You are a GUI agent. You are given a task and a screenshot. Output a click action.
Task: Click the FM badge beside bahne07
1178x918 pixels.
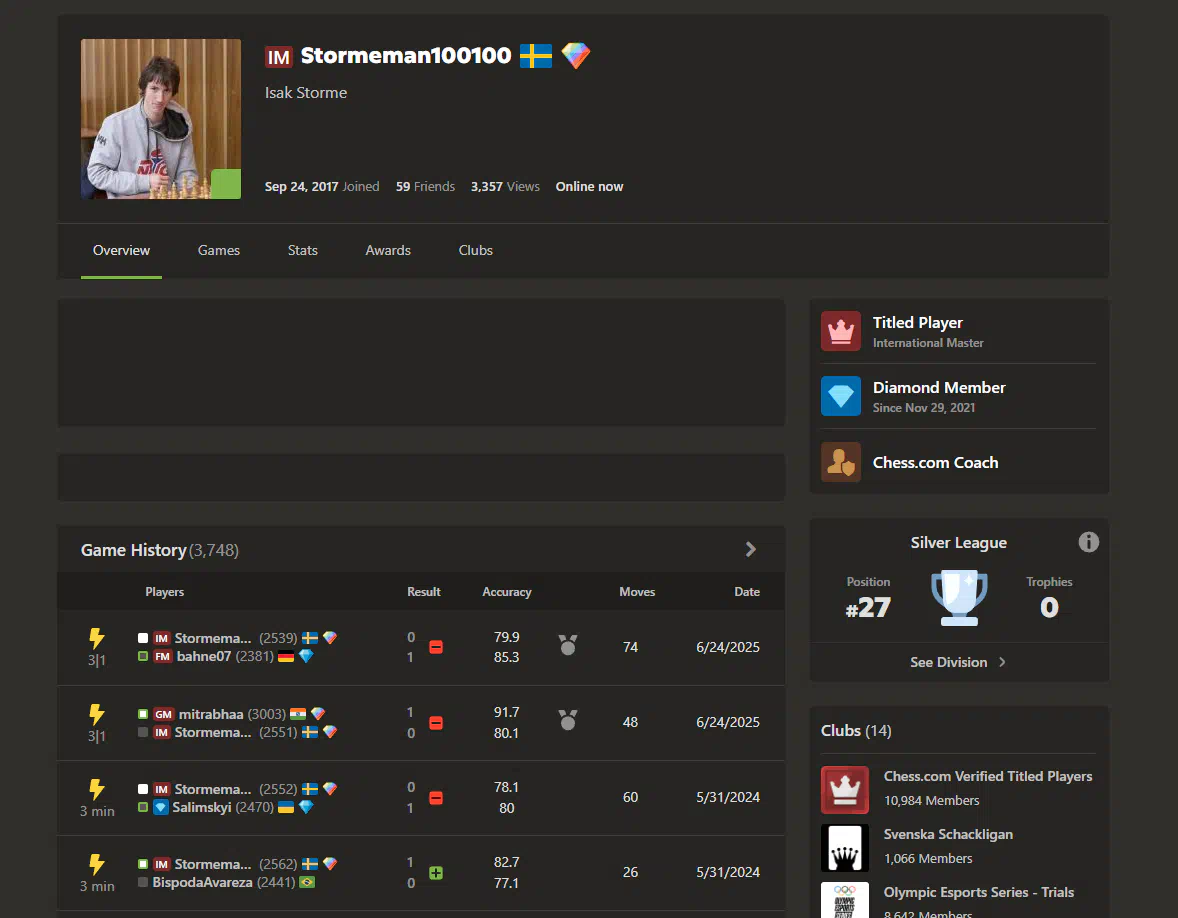point(162,657)
